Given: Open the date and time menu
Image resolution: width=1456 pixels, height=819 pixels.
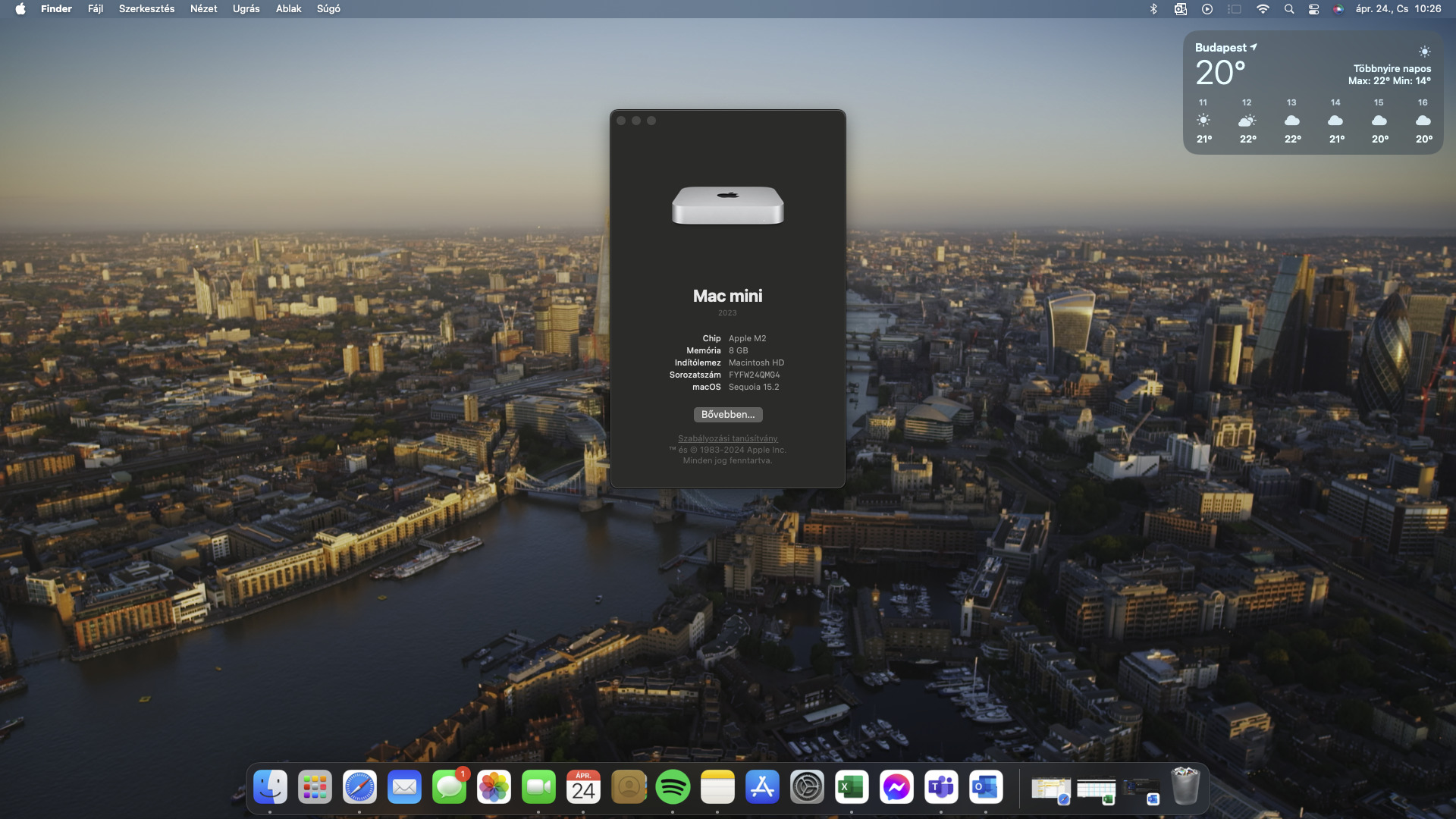Looking at the screenshot, I should coord(1398,9).
